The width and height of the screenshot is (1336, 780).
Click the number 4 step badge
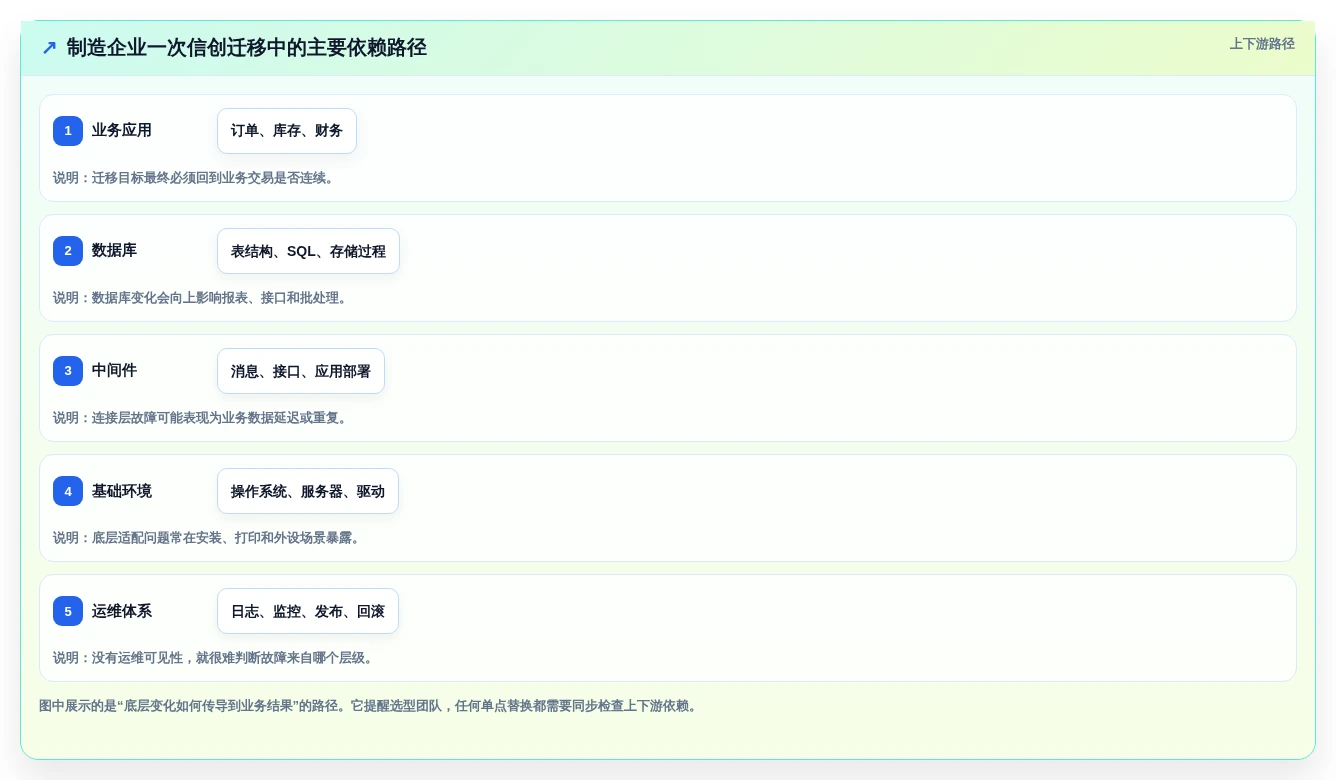point(68,491)
